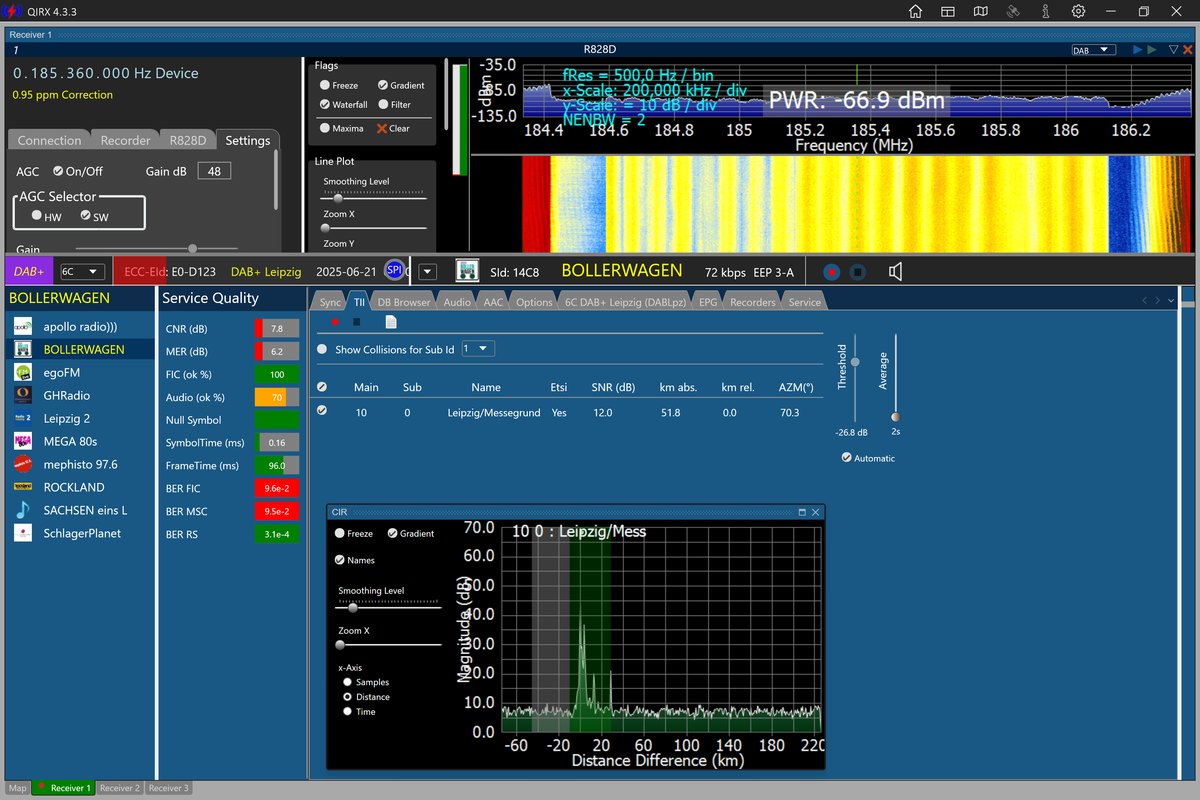This screenshot has height=800, width=1200.
Task: Open the Home view icon
Action: click(915, 11)
